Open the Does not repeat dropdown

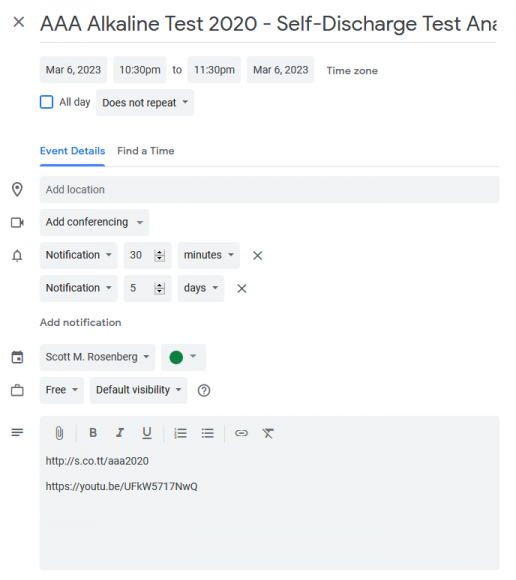pyautogui.click(x=145, y=102)
